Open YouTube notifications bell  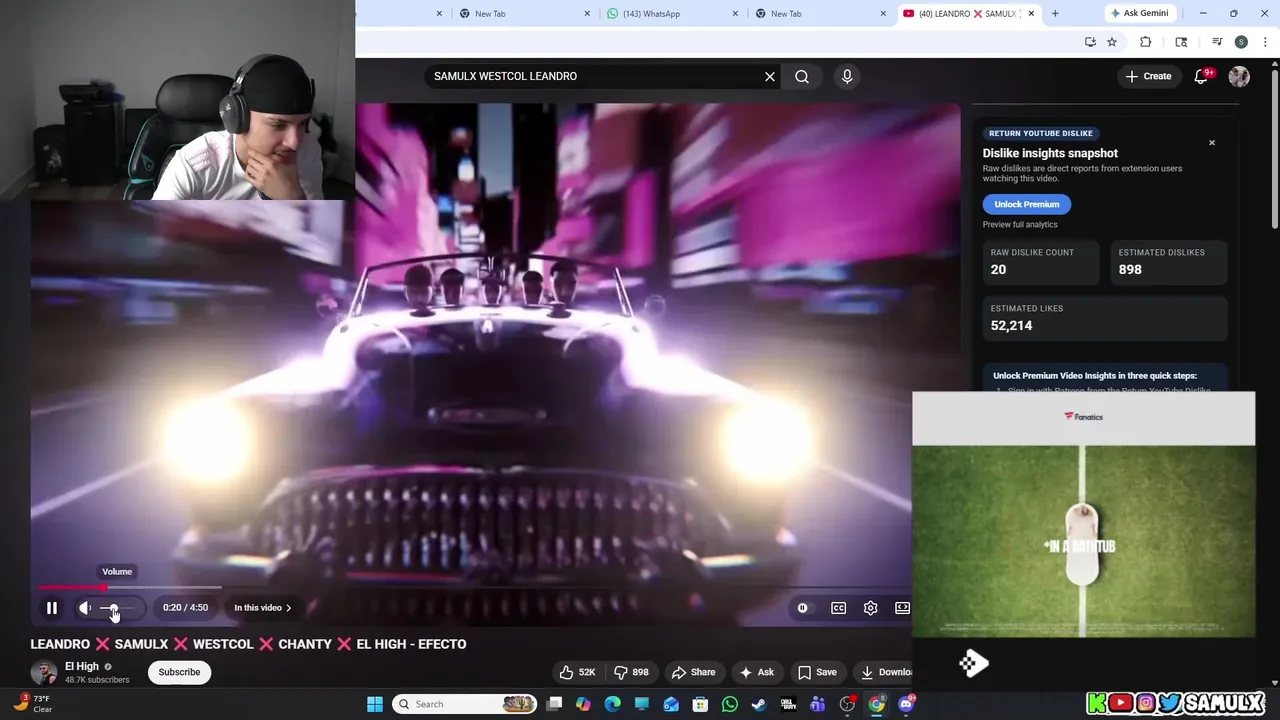coord(1202,76)
